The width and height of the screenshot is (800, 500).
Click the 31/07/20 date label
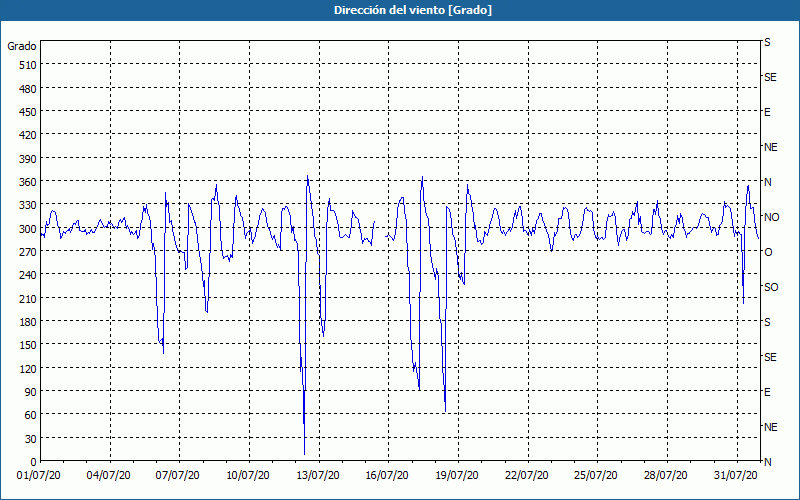[x=735, y=476]
